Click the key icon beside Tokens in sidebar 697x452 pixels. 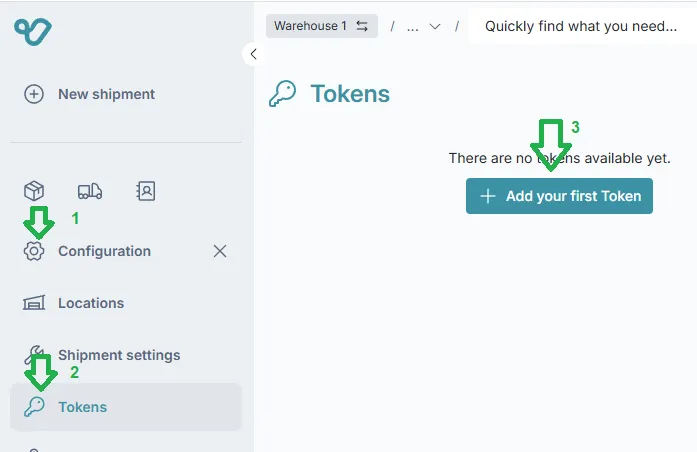34,407
